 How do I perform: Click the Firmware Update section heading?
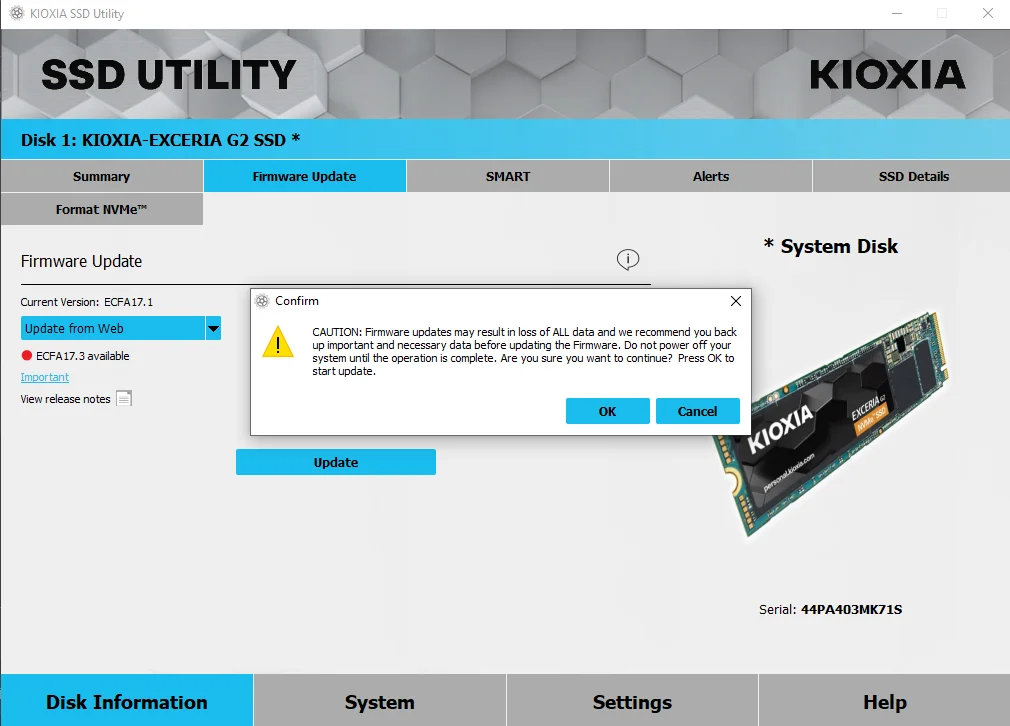[81, 261]
